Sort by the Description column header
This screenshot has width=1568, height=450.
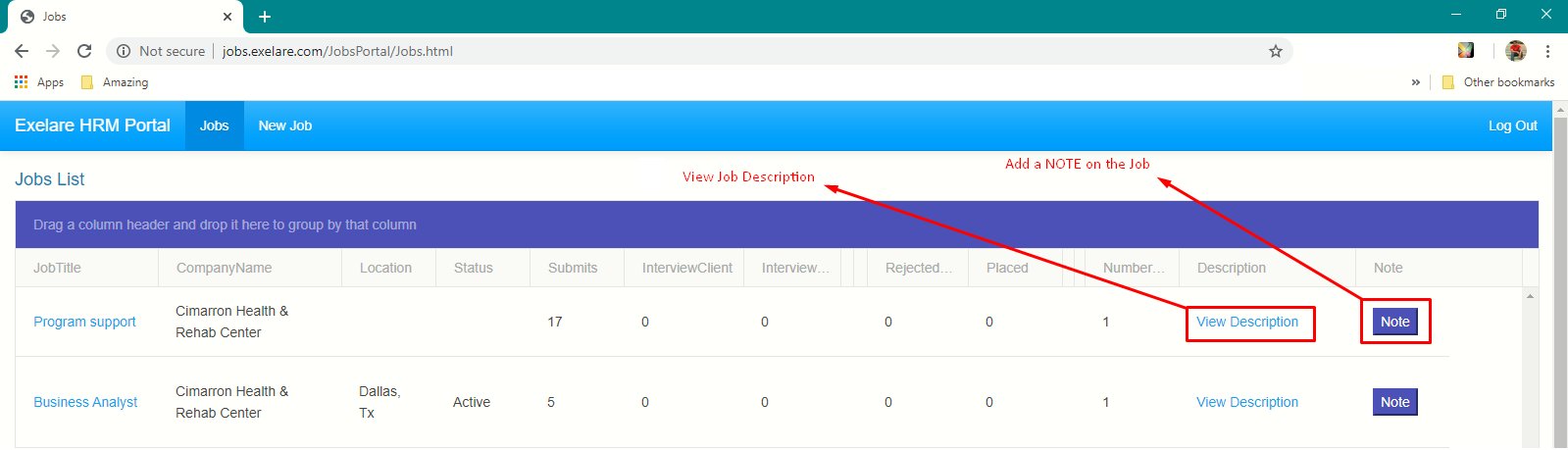(1267, 268)
